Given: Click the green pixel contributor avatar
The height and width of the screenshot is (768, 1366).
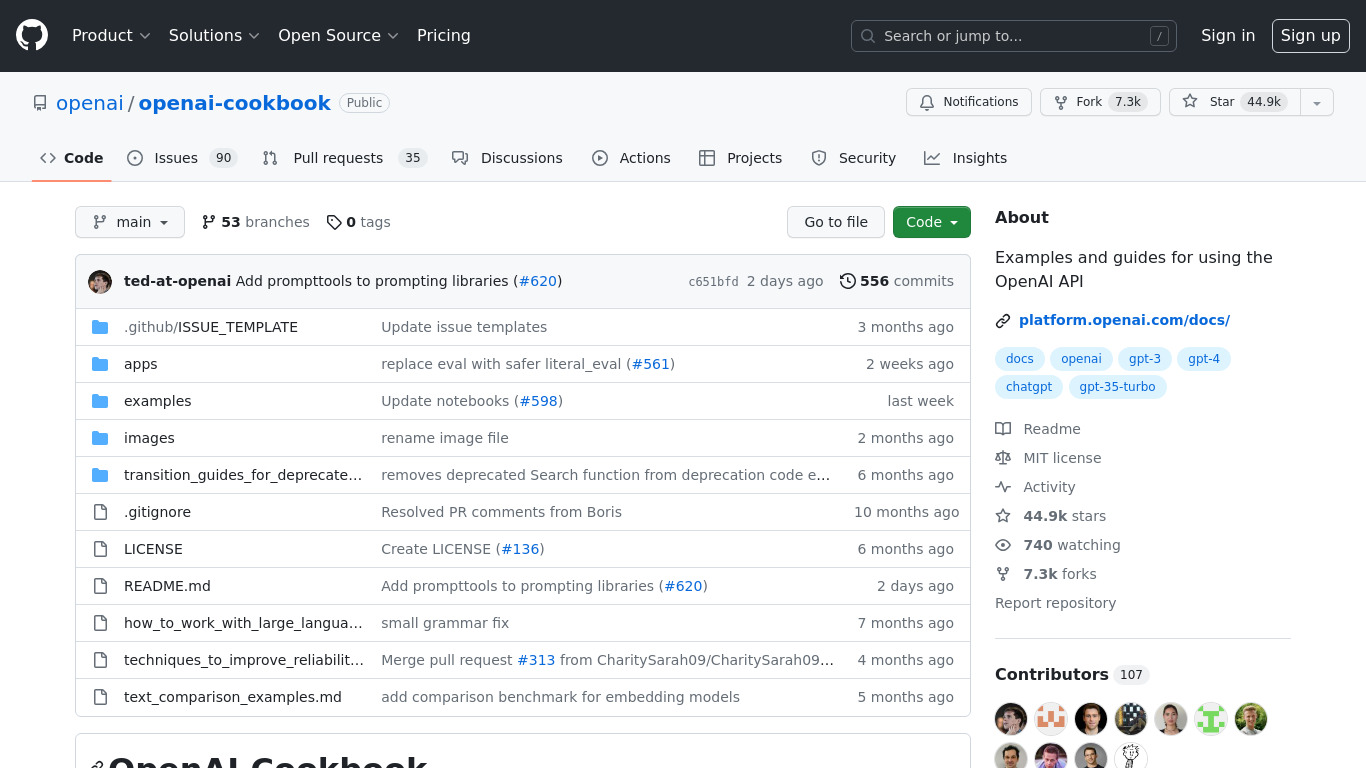Looking at the screenshot, I should point(1211,719).
